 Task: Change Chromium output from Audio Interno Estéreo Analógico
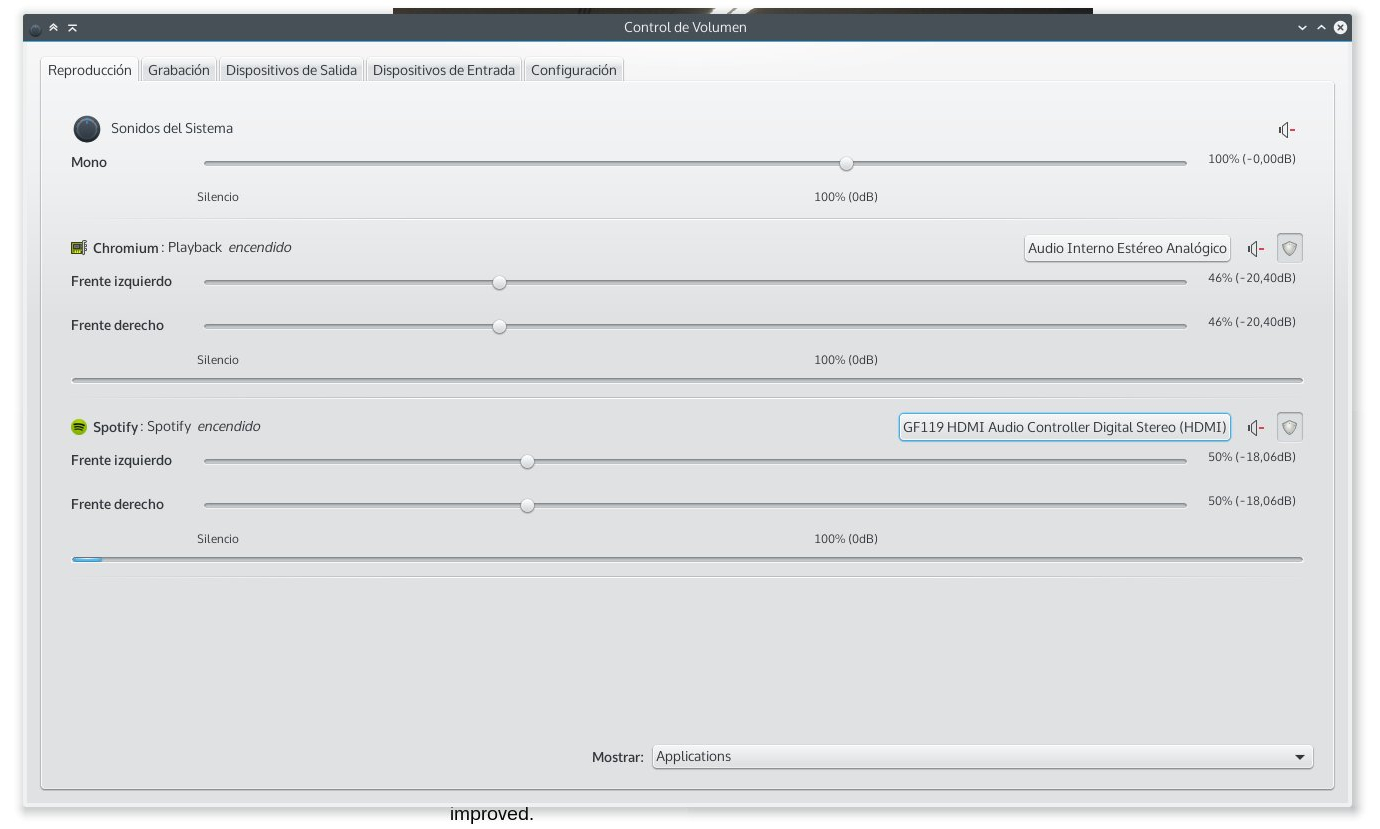click(1127, 248)
